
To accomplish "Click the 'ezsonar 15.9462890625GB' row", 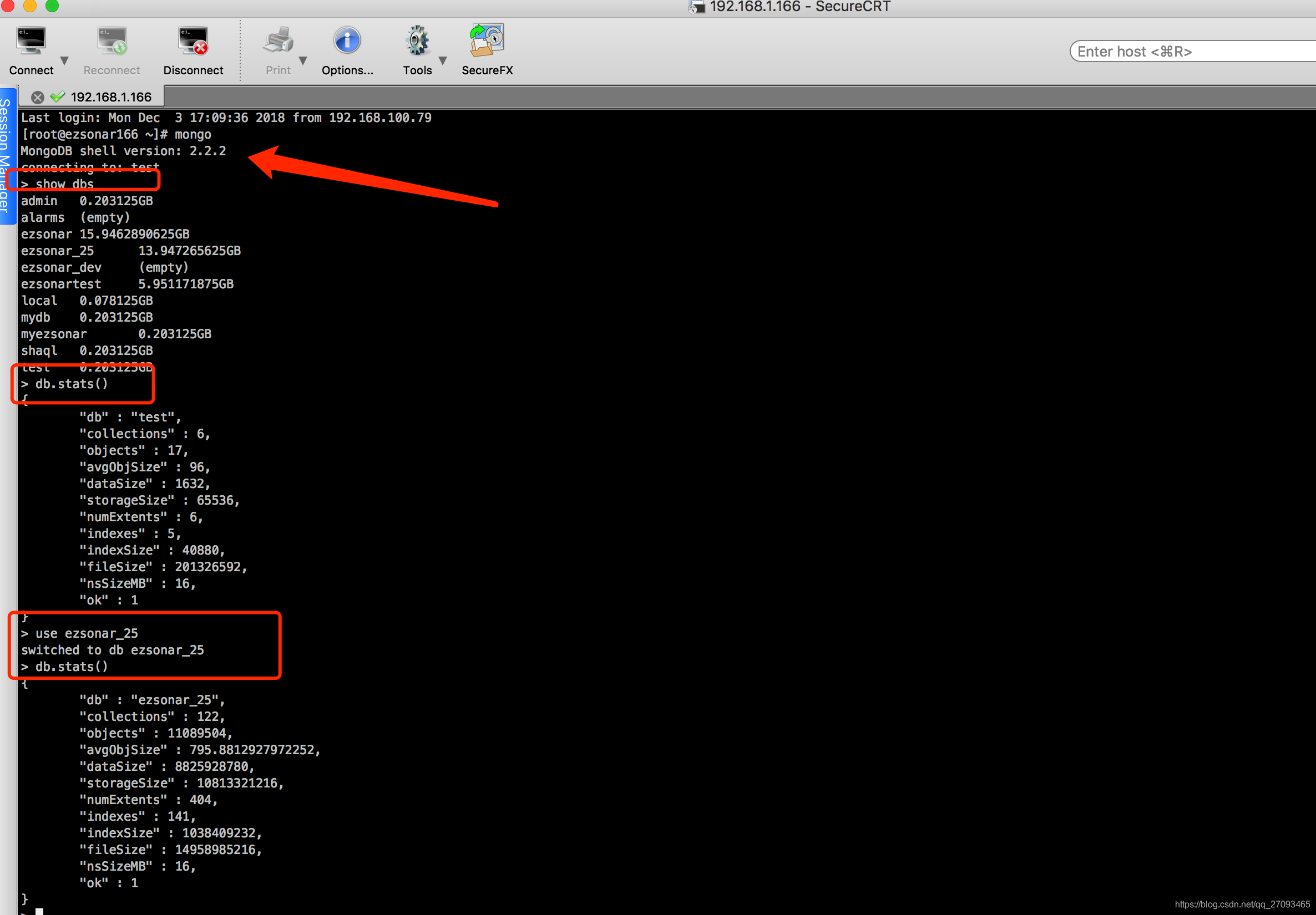I will 105,235.
